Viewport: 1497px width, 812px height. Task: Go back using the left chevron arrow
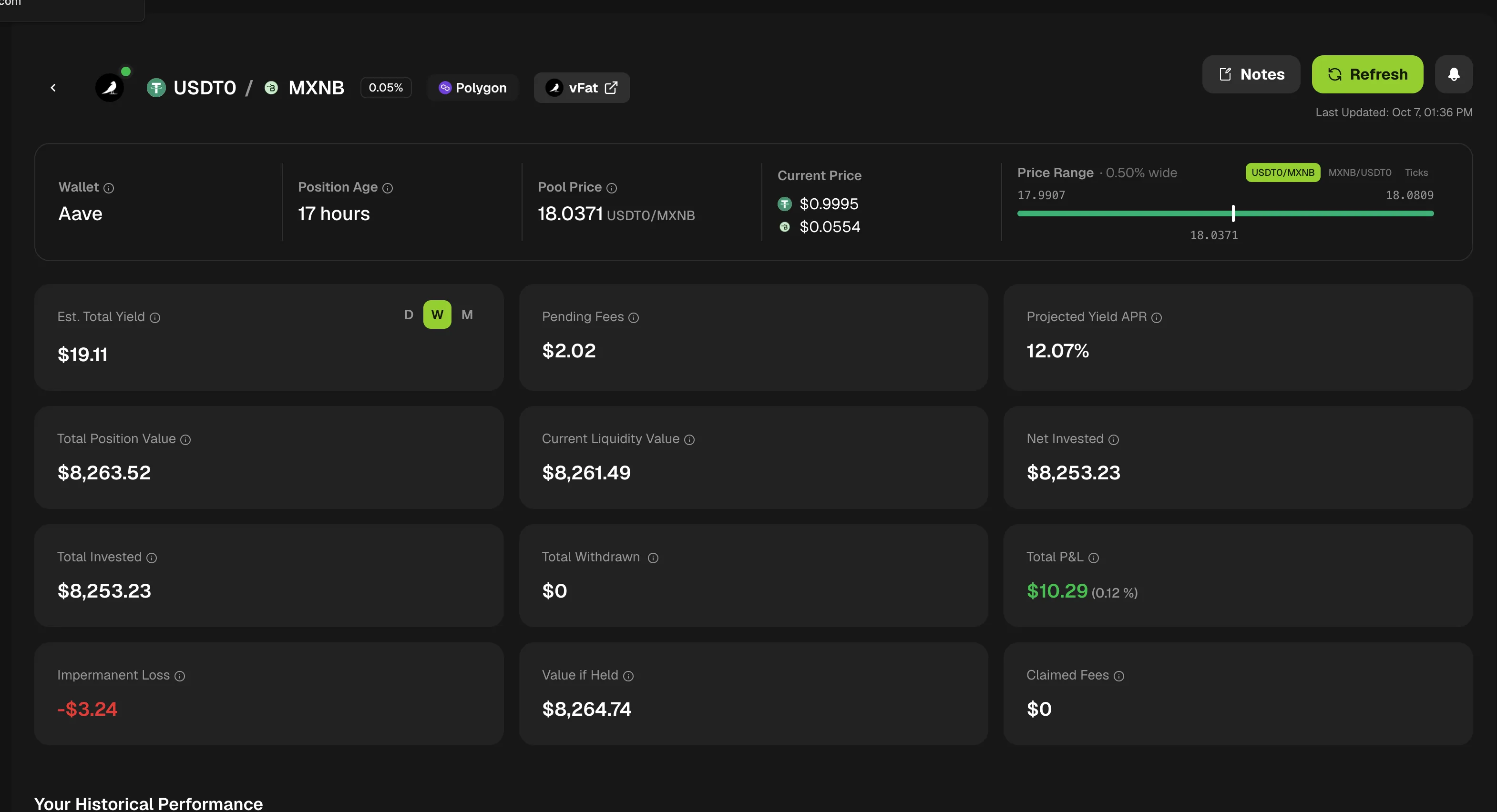(53, 88)
